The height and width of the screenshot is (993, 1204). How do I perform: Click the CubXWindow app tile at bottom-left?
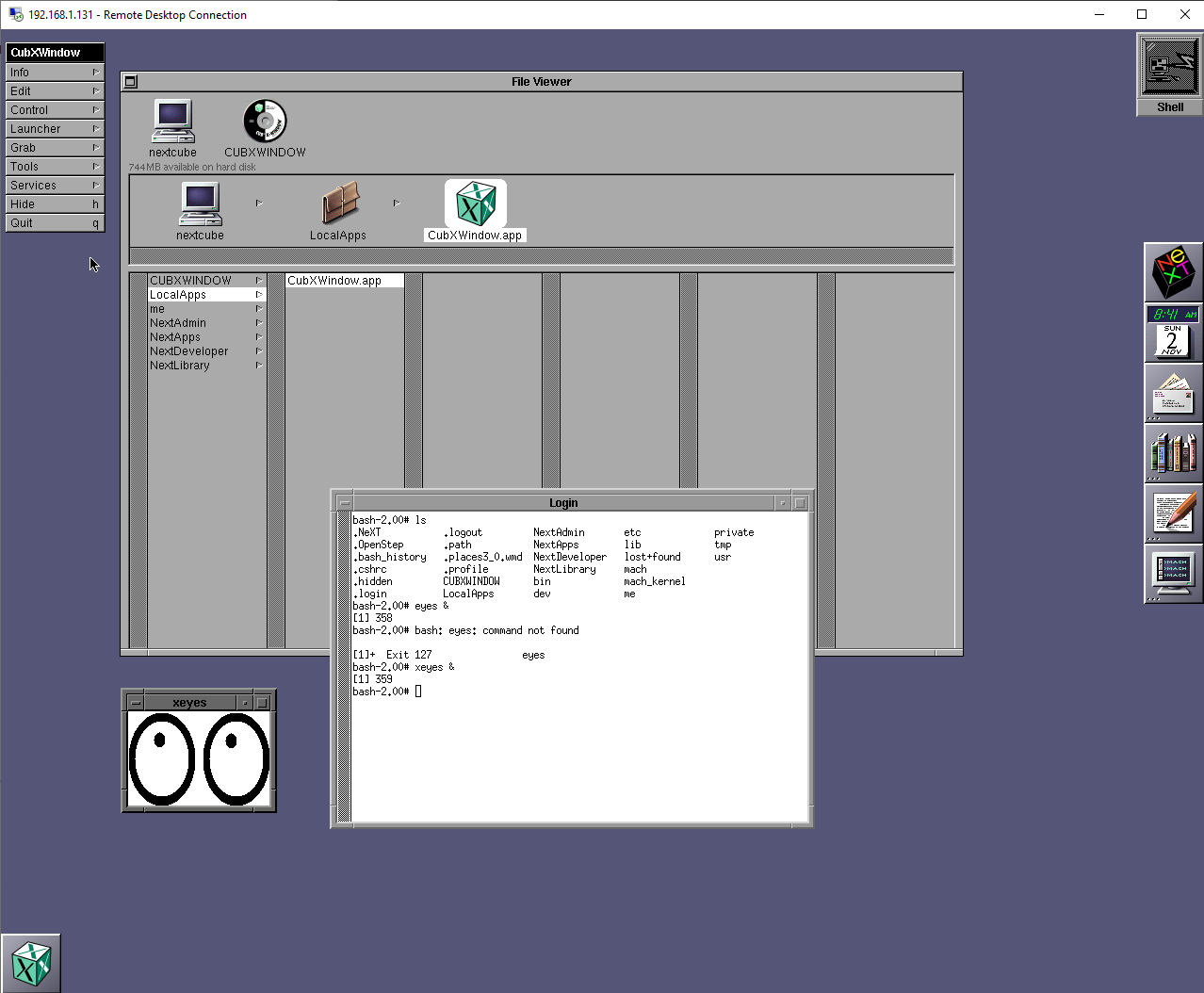point(31,963)
